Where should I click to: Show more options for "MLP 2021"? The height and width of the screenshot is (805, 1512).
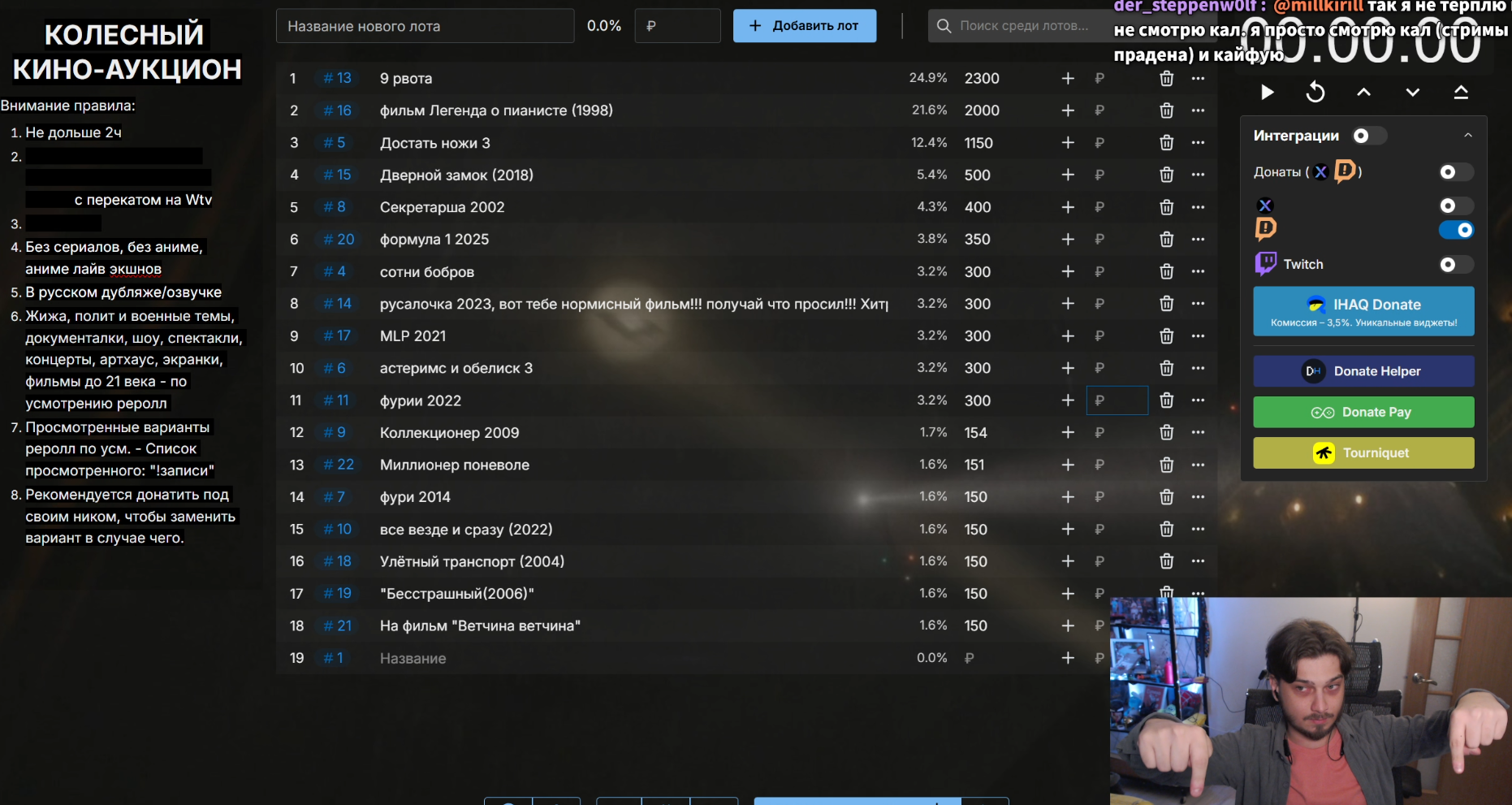[1198, 335]
